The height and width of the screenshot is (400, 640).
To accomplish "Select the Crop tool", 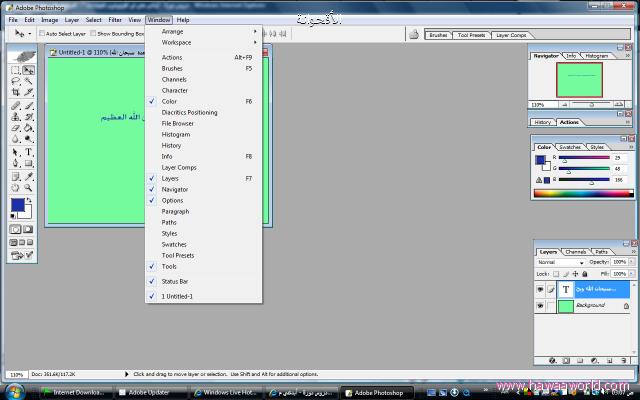I will pyautogui.click(x=15, y=93).
